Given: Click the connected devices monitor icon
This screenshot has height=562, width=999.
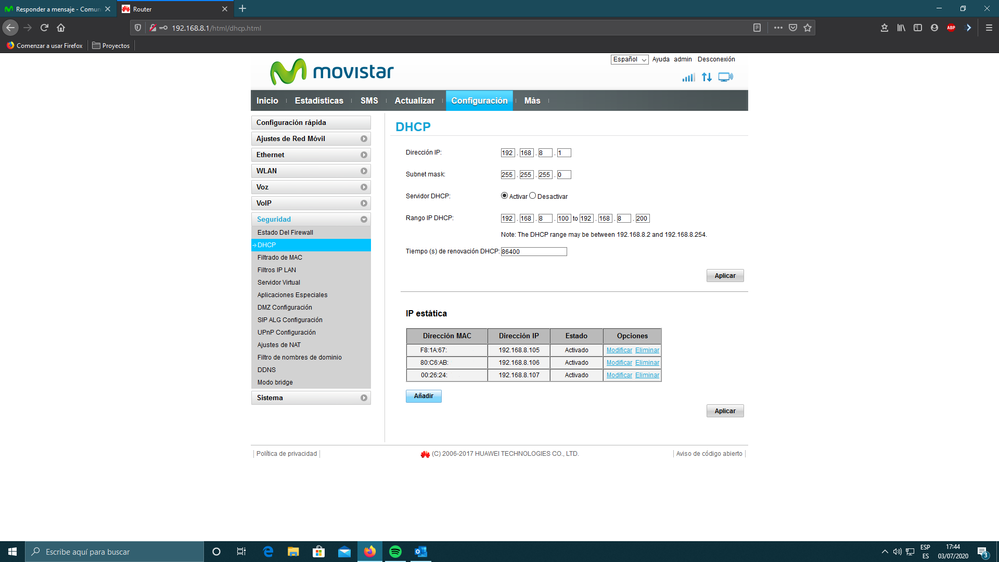Looking at the screenshot, I should click(x=725, y=77).
